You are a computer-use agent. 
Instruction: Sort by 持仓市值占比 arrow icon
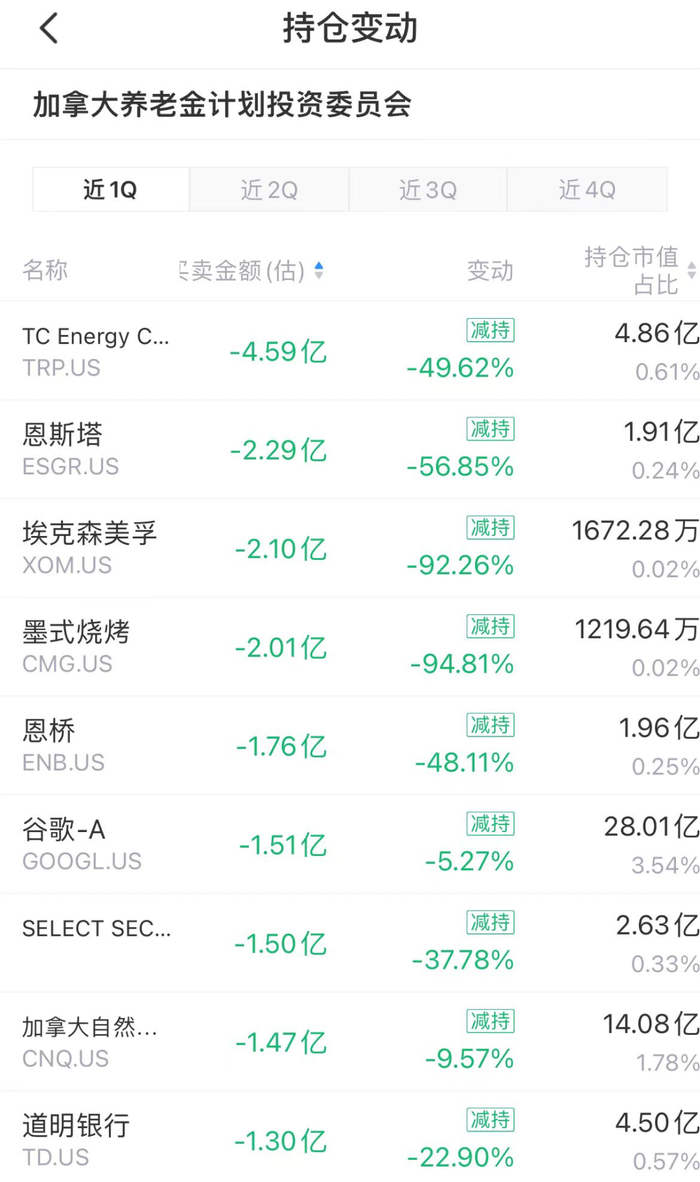point(691,271)
